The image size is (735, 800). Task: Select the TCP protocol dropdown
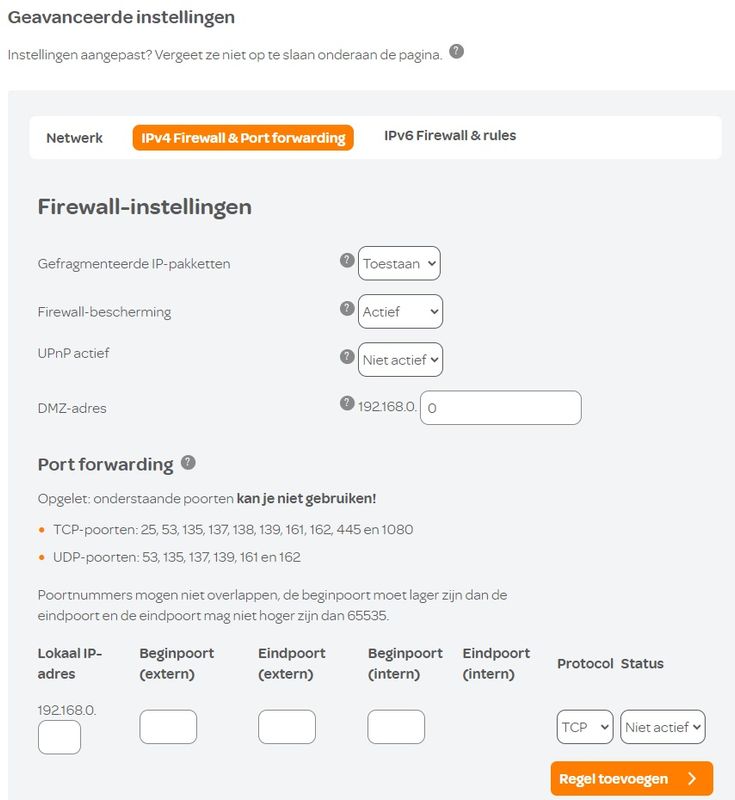click(585, 727)
